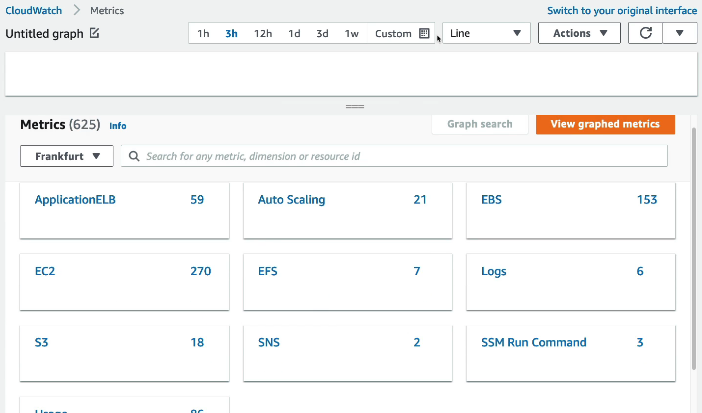Screen dimensions: 702x413
Task: Select the 1h time range
Action: [203, 34]
